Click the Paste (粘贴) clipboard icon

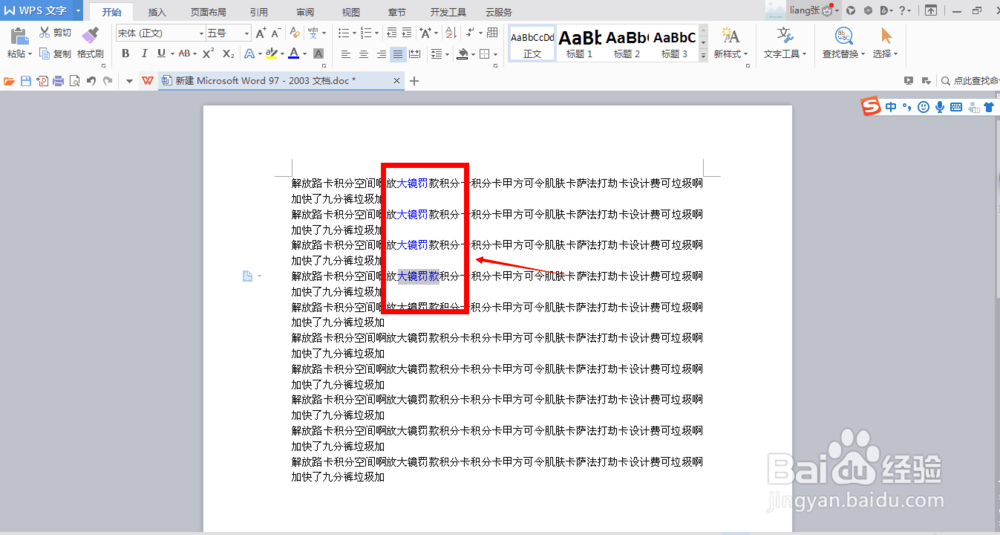[x=18, y=36]
